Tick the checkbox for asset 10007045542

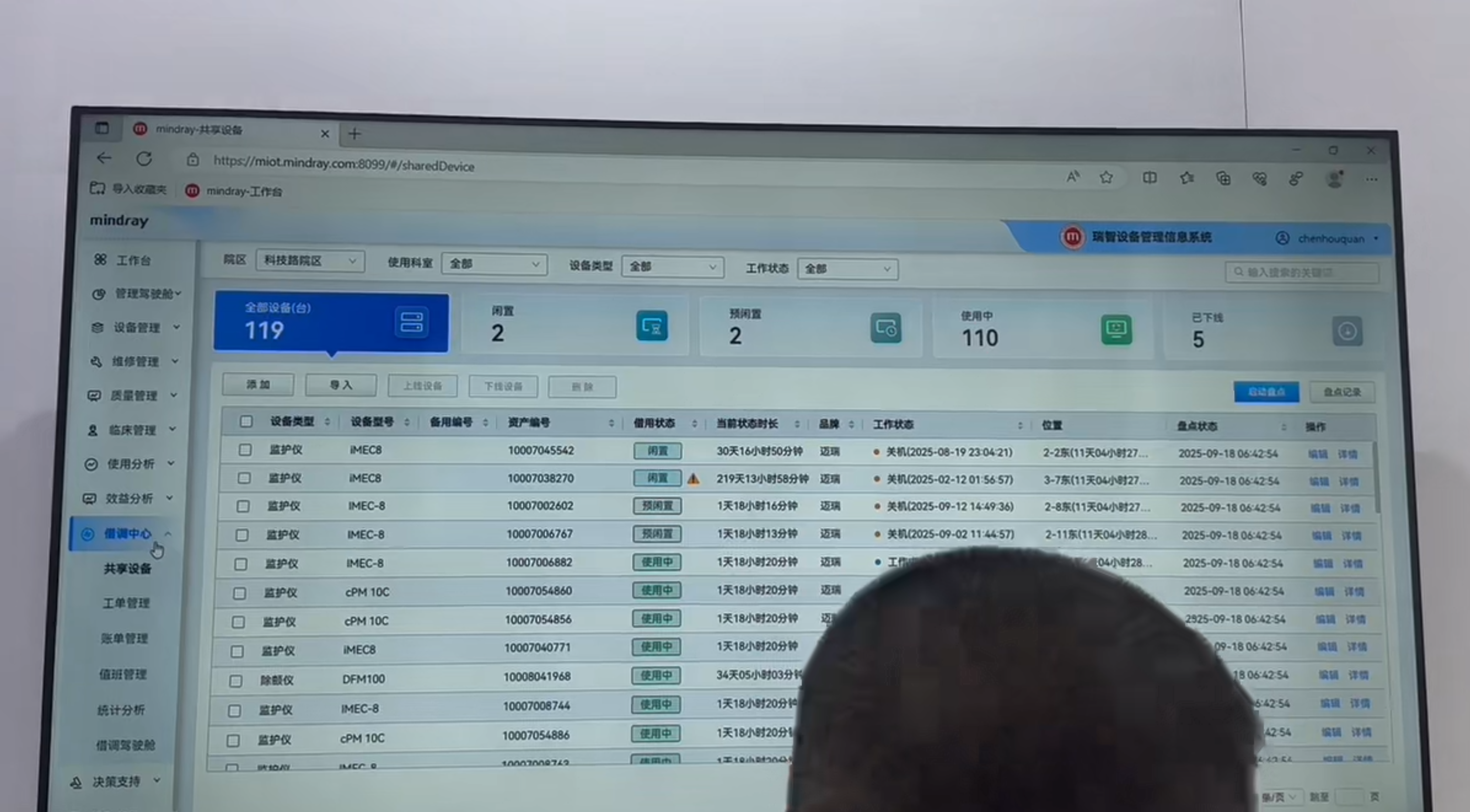click(x=245, y=450)
